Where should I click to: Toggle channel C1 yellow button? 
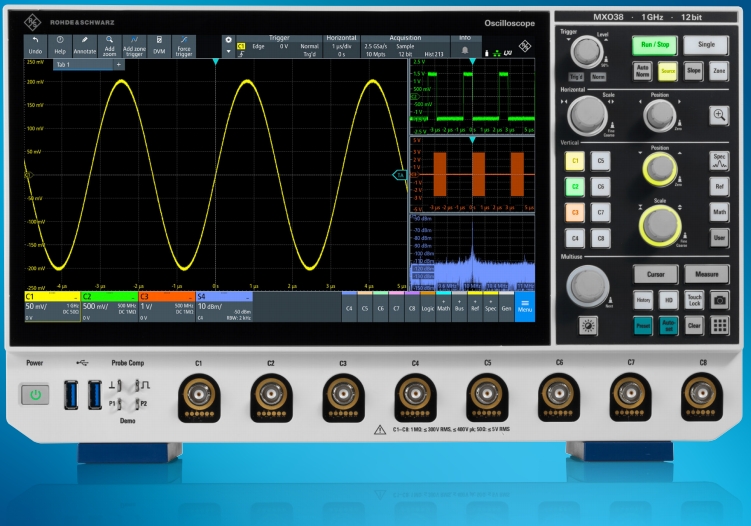[574, 161]
